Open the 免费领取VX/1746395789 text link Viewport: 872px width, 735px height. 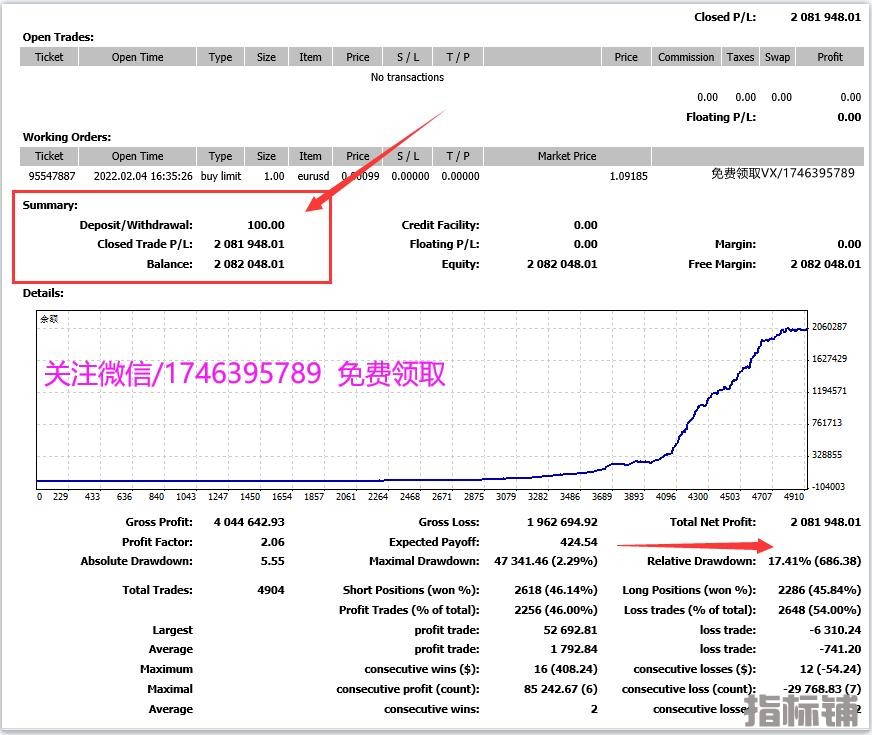(782, 173)
